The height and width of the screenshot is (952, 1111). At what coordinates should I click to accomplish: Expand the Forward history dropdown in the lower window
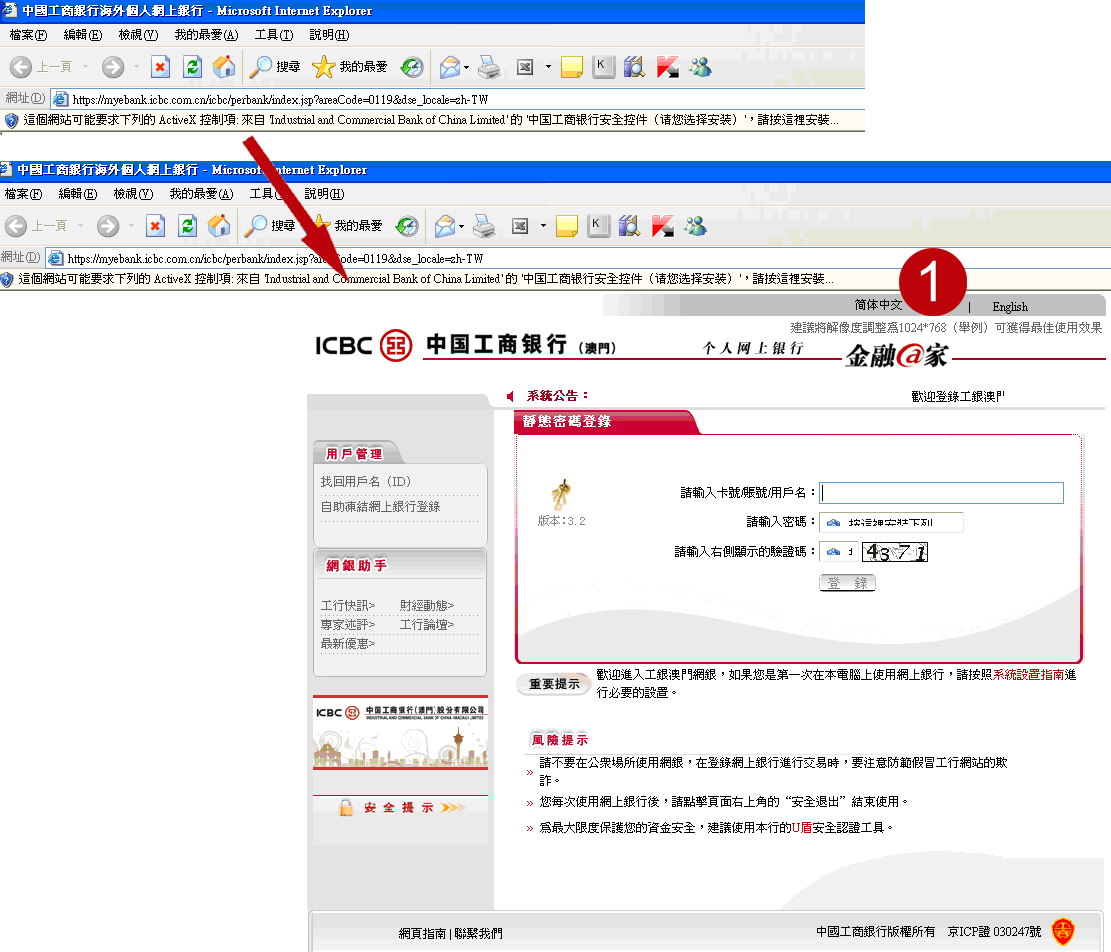click(131, 226)
